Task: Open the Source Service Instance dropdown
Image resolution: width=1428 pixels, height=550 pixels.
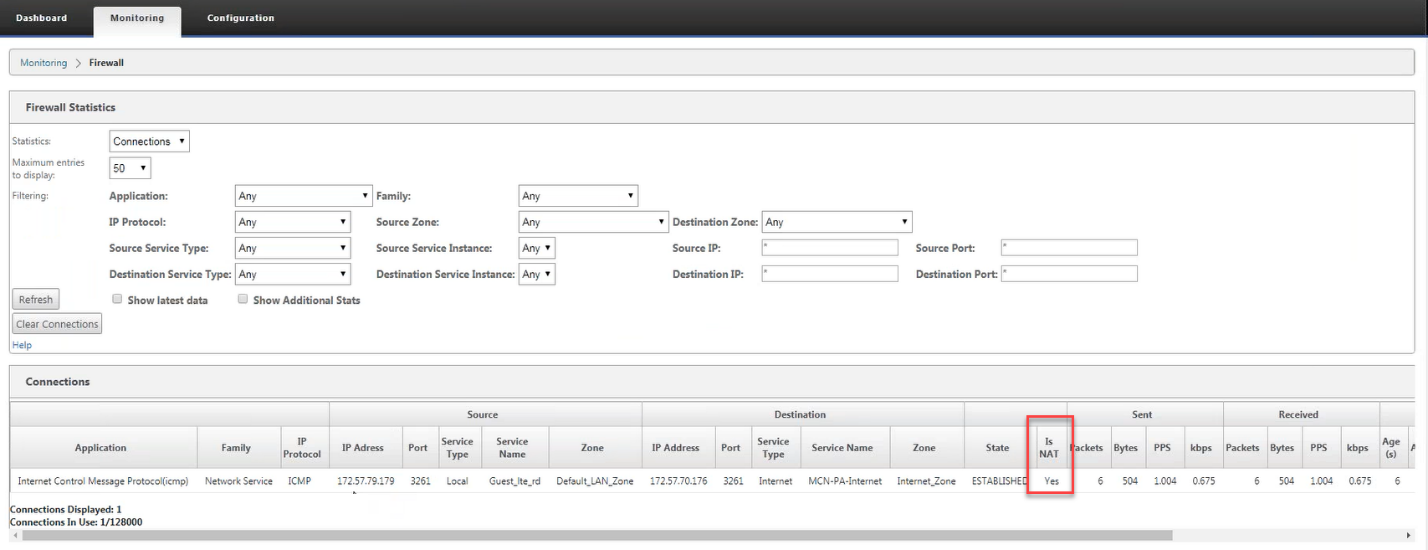Action: [537, 248]
